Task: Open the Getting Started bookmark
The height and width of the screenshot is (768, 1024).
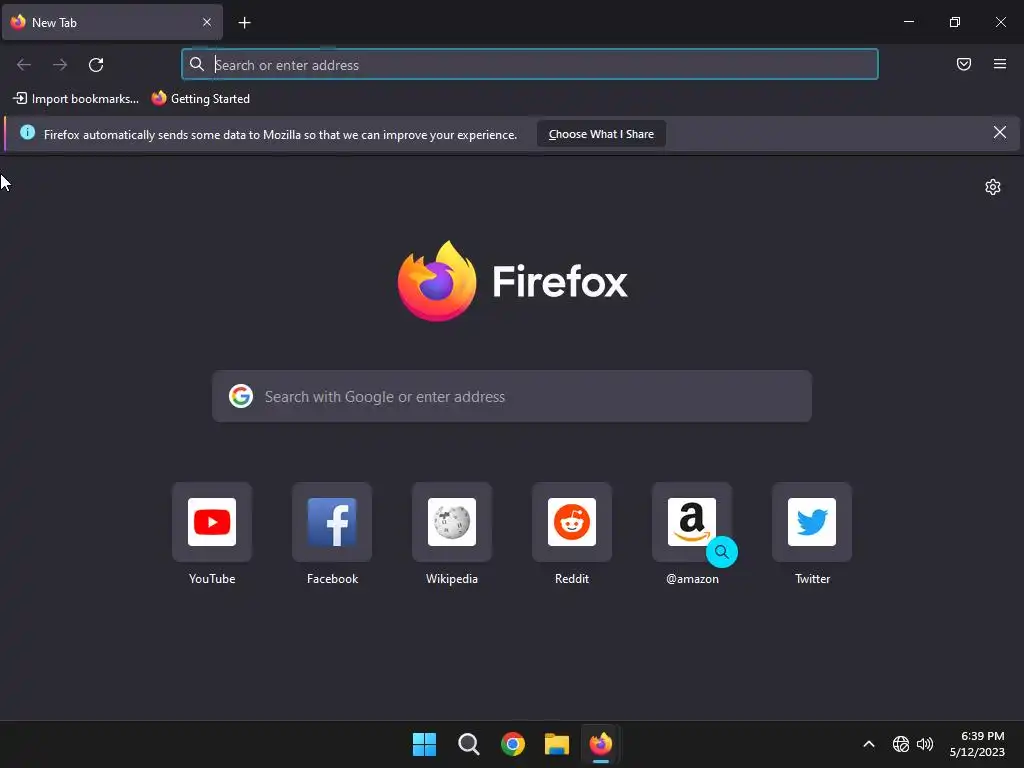Action: (x=200, y=99)
